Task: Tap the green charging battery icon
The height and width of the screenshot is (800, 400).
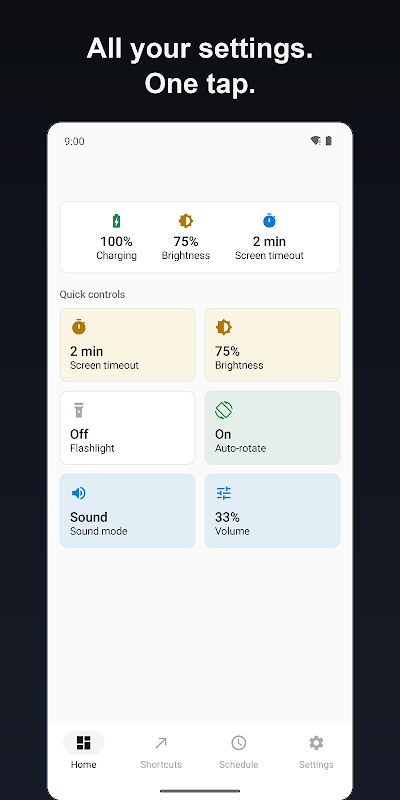Action: (116, 221)
